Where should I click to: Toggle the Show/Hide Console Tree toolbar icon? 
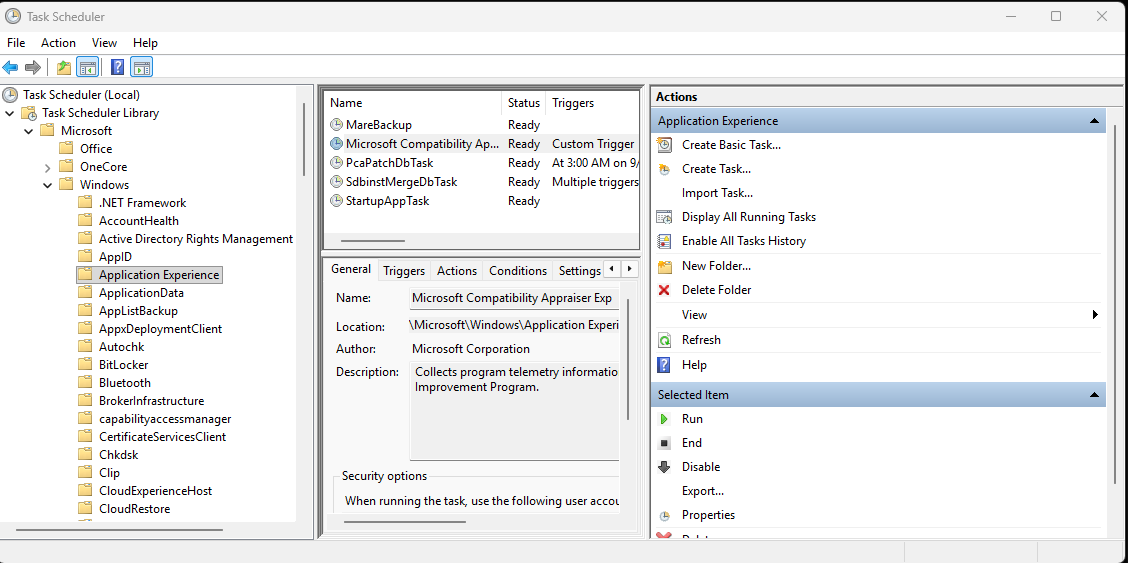coord(87,68)
